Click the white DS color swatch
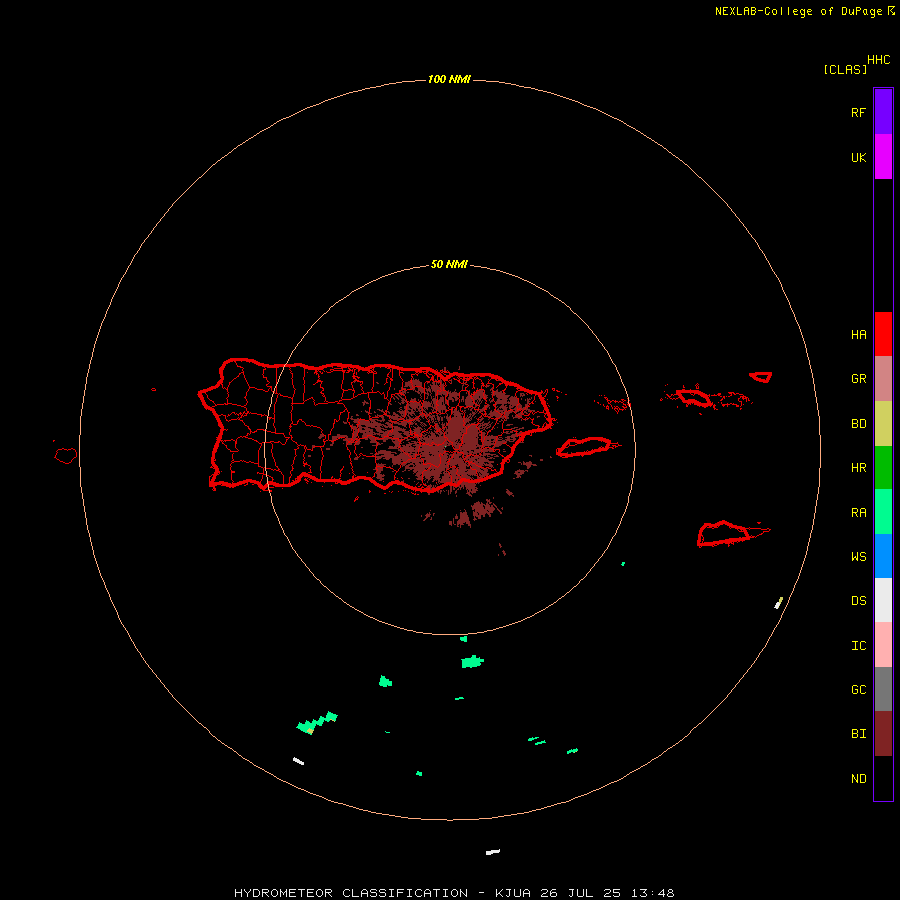 point(883,600)
